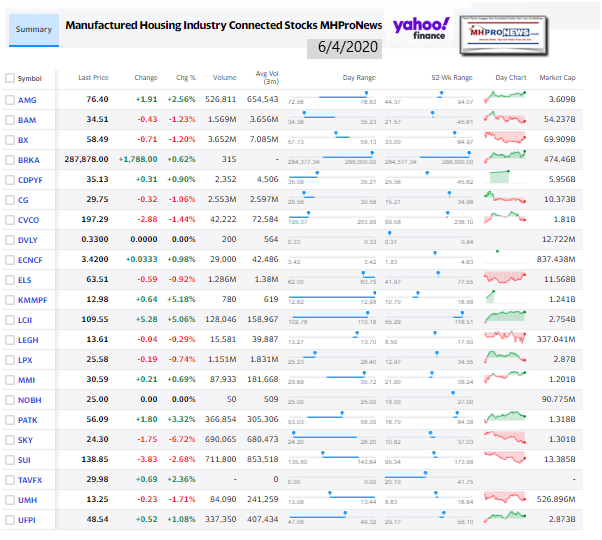The width and height of the screenshot is (602, 540).
Task: Toggle the select-all checkbox beside Symbol header
Action: pos(10,77)
